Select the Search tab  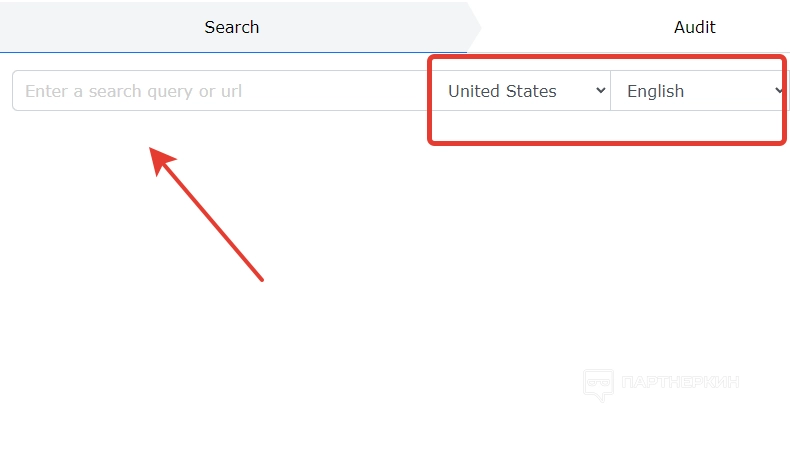pos(232,27)
